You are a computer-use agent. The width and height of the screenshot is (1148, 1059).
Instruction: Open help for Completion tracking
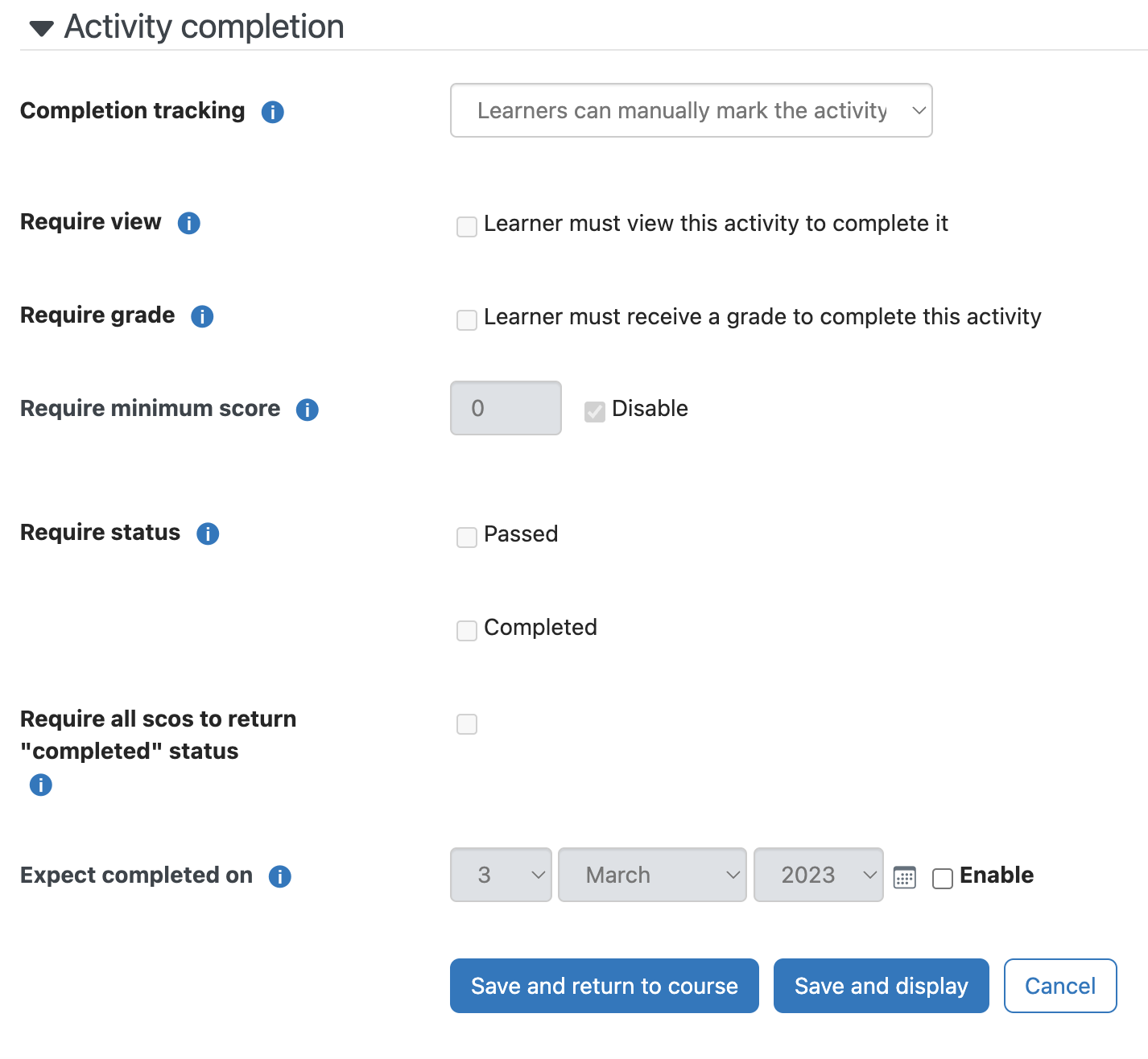[273, 112]
